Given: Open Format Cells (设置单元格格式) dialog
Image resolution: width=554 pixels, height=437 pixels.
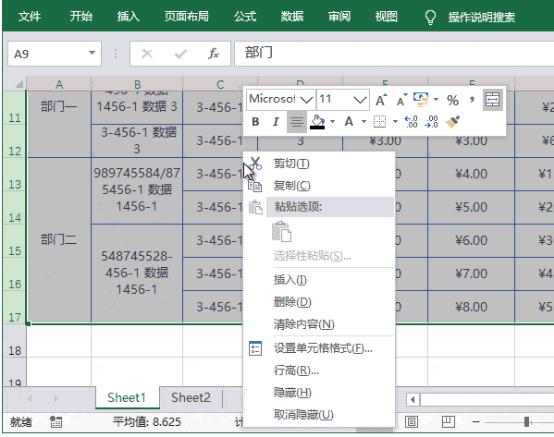Looking at the screenshot, I should click(319, 349).
